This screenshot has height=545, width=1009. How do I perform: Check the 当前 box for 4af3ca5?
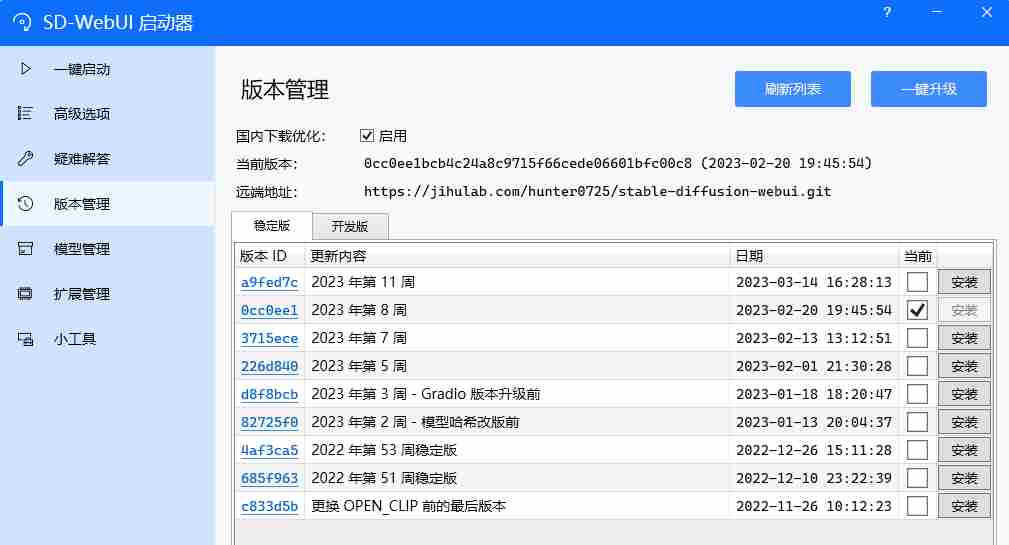[917, 450]
